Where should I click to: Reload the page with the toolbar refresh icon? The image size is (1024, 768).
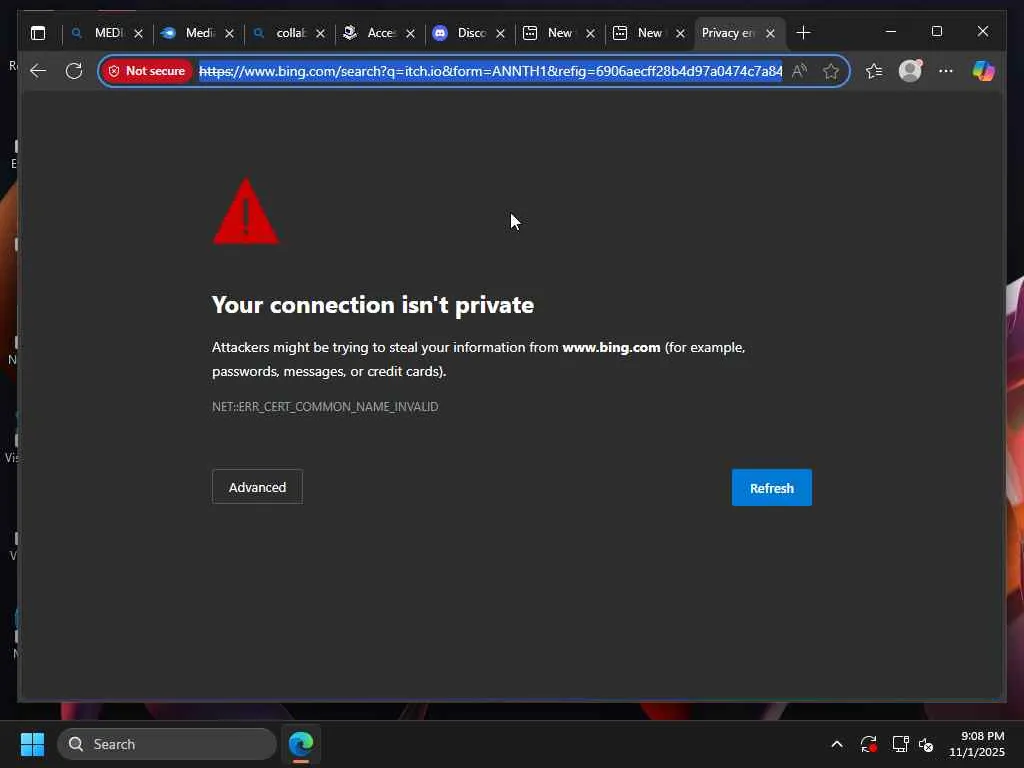tap(74, 71)
